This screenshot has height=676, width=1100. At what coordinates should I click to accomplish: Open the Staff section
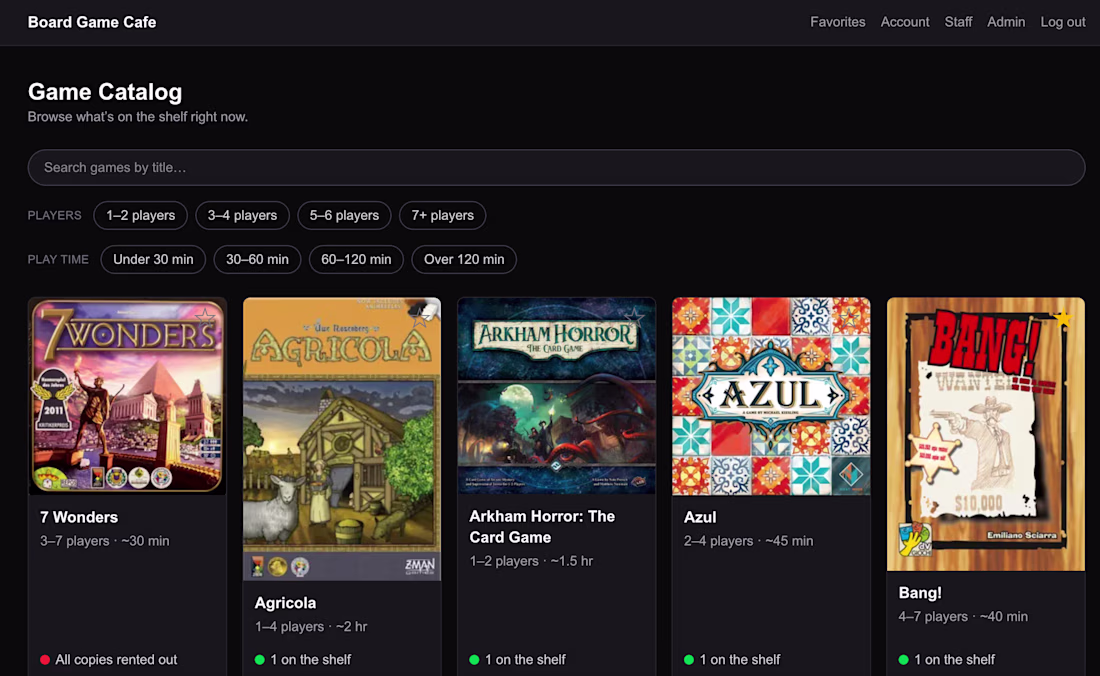[x=958, y=22]
